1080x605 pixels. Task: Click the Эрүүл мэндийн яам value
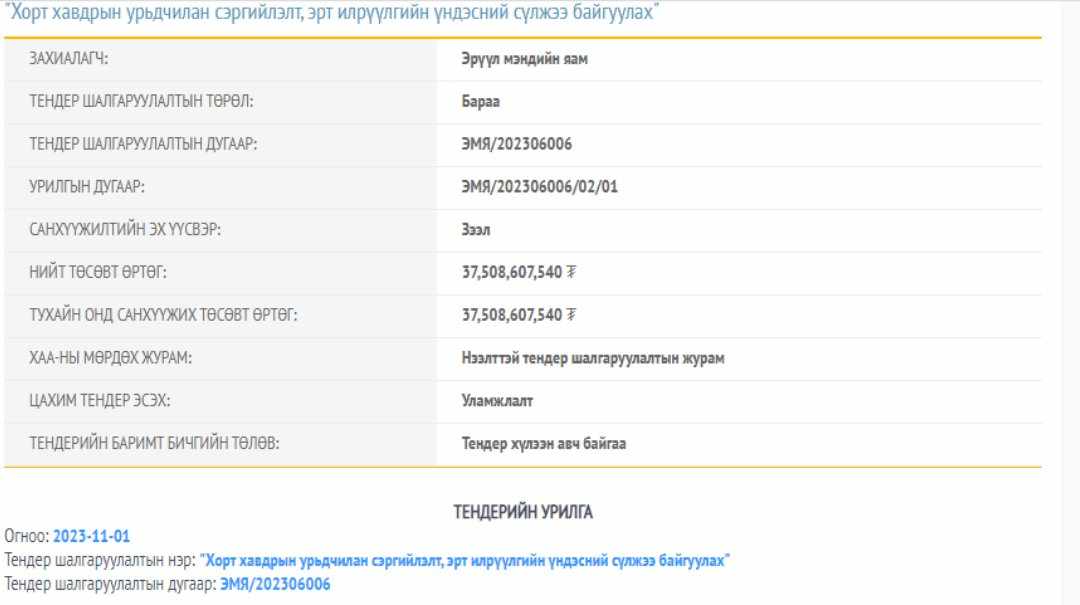(x=524, y=59)
